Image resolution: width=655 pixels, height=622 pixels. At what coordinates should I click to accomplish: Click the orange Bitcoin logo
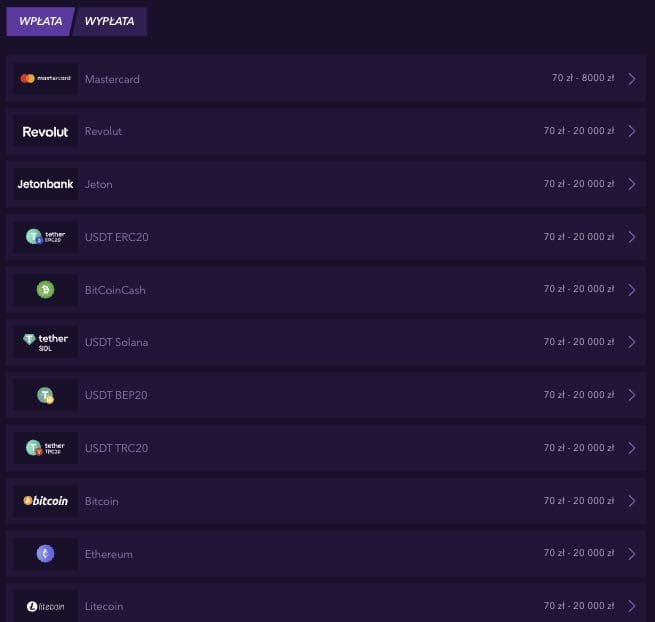pyautogui.click(x=45, y=501)
